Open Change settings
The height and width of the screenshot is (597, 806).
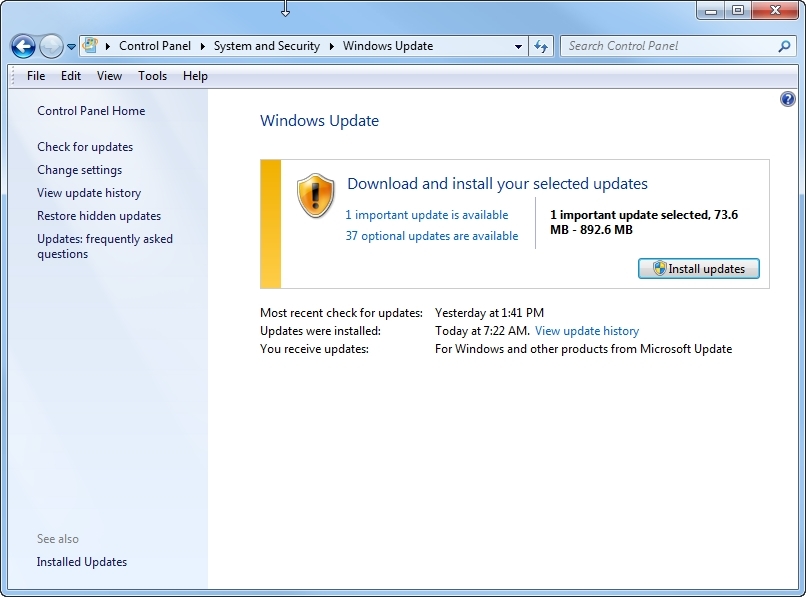pos(80,170)
